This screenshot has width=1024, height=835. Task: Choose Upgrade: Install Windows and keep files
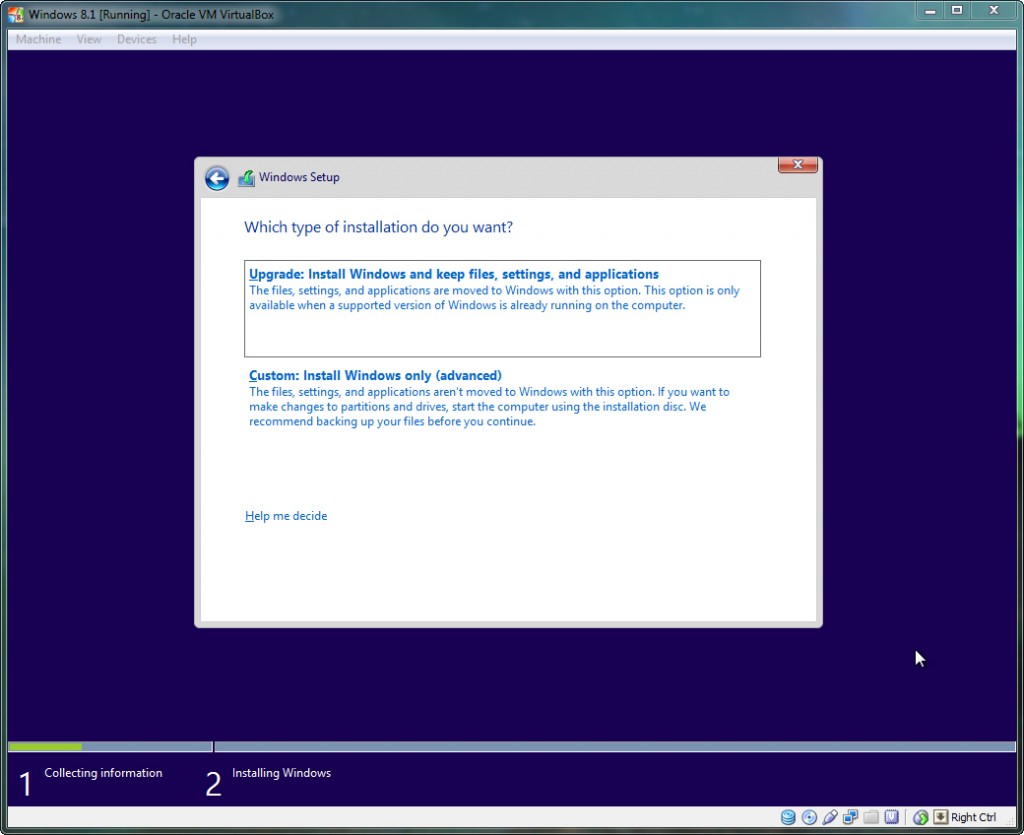502,308
